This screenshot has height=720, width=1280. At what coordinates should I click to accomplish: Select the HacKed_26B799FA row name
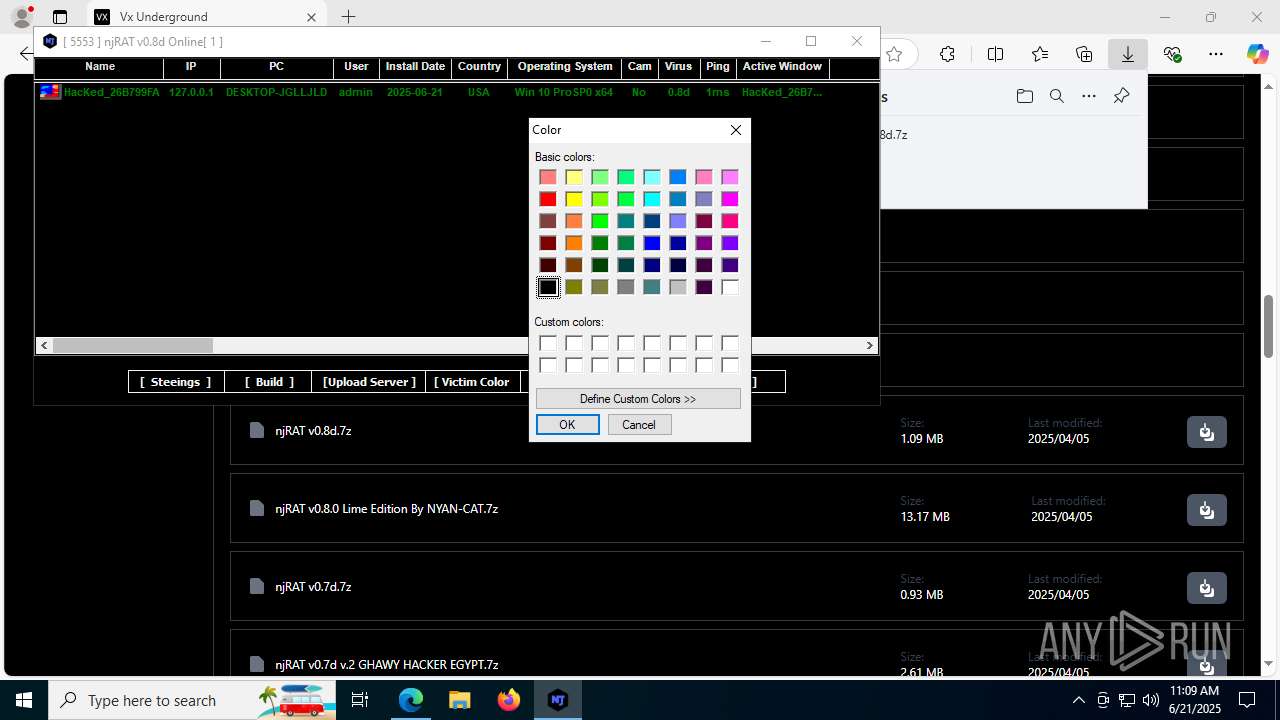111,92
